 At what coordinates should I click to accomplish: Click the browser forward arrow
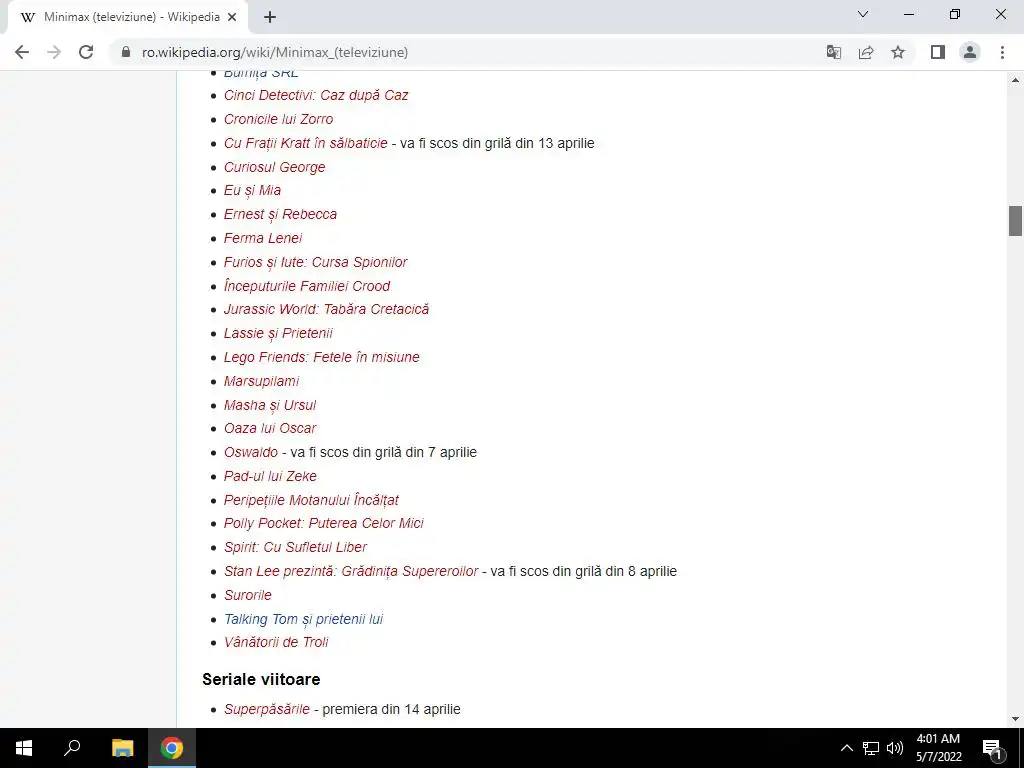pyautogui.click(x=54, y=52)
